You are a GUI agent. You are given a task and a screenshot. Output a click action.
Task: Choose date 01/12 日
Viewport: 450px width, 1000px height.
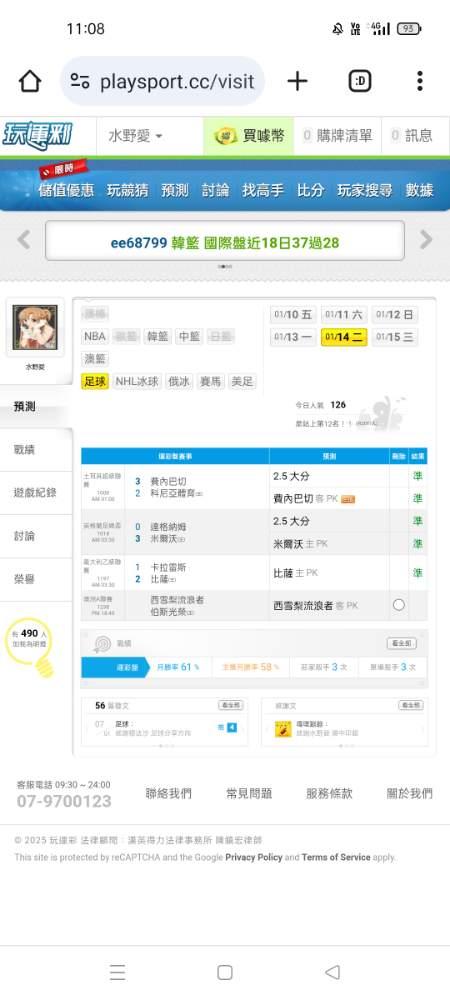395,314
